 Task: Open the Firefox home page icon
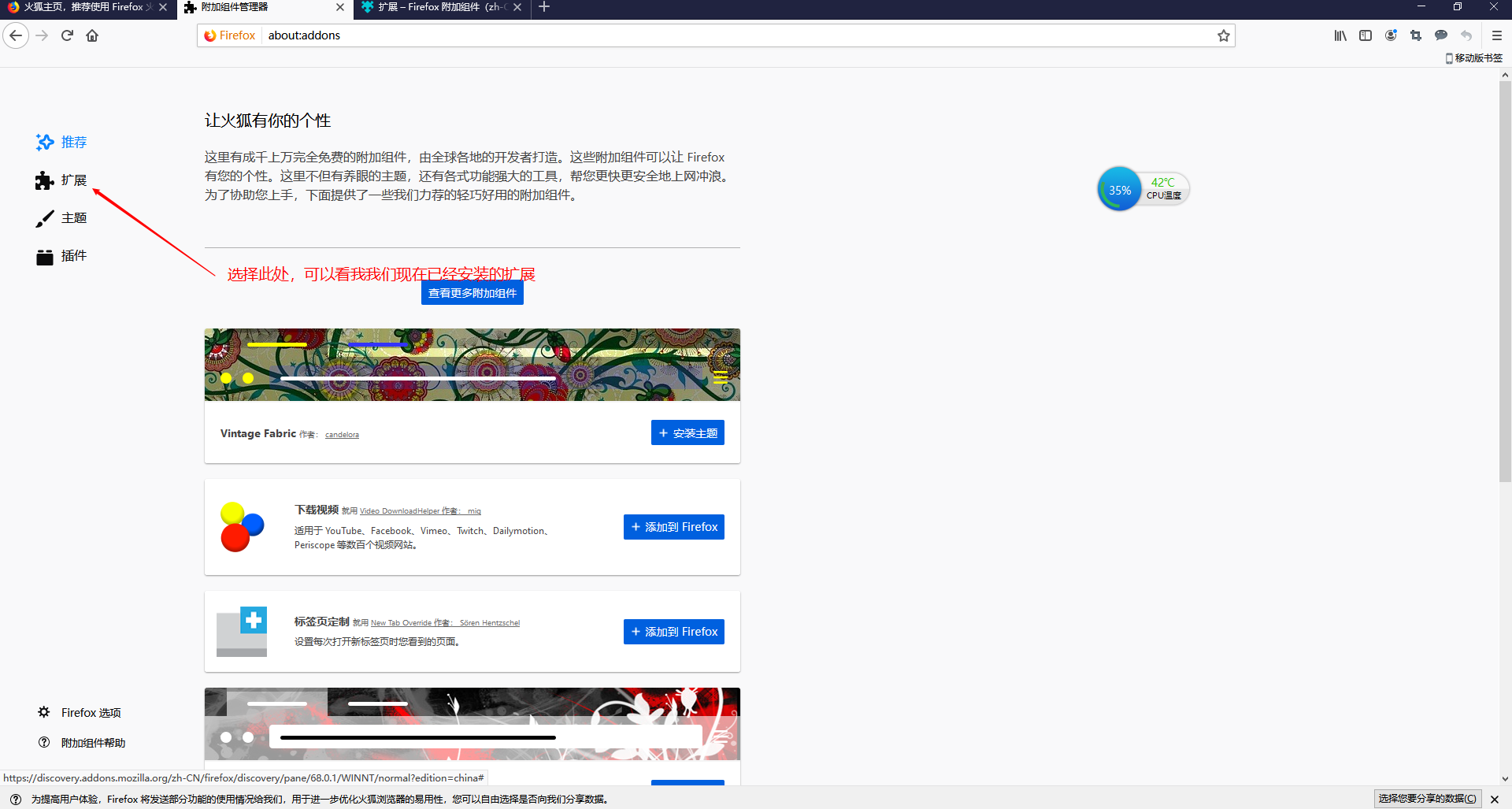pos(92,35)
